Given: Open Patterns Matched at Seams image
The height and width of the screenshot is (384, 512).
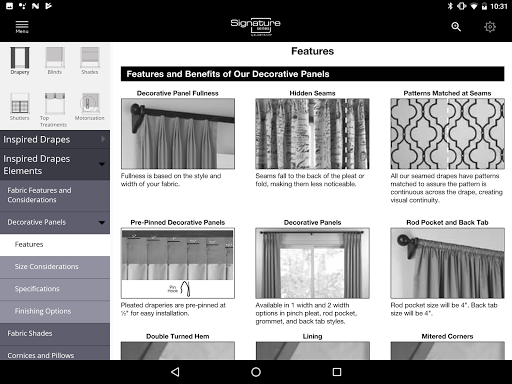Looking at the screenshot, I should [x=447, y=134].
